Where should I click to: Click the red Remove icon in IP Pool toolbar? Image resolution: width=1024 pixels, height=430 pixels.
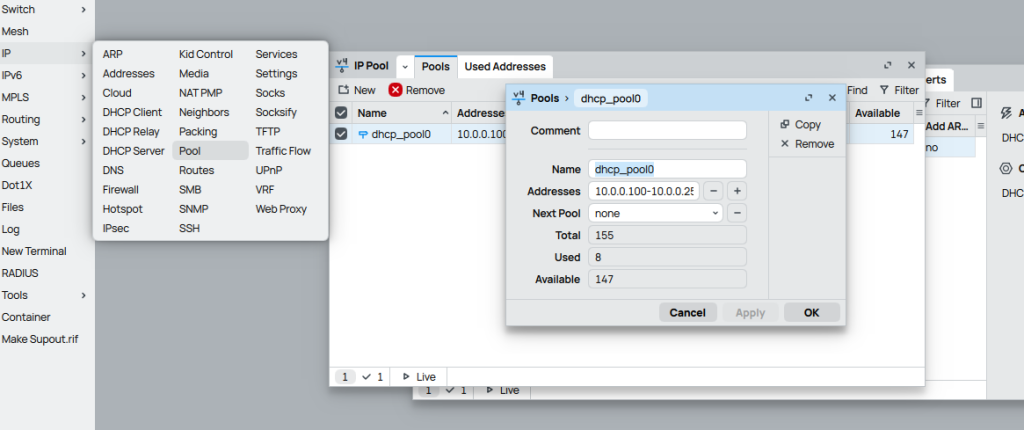[395, 90]
